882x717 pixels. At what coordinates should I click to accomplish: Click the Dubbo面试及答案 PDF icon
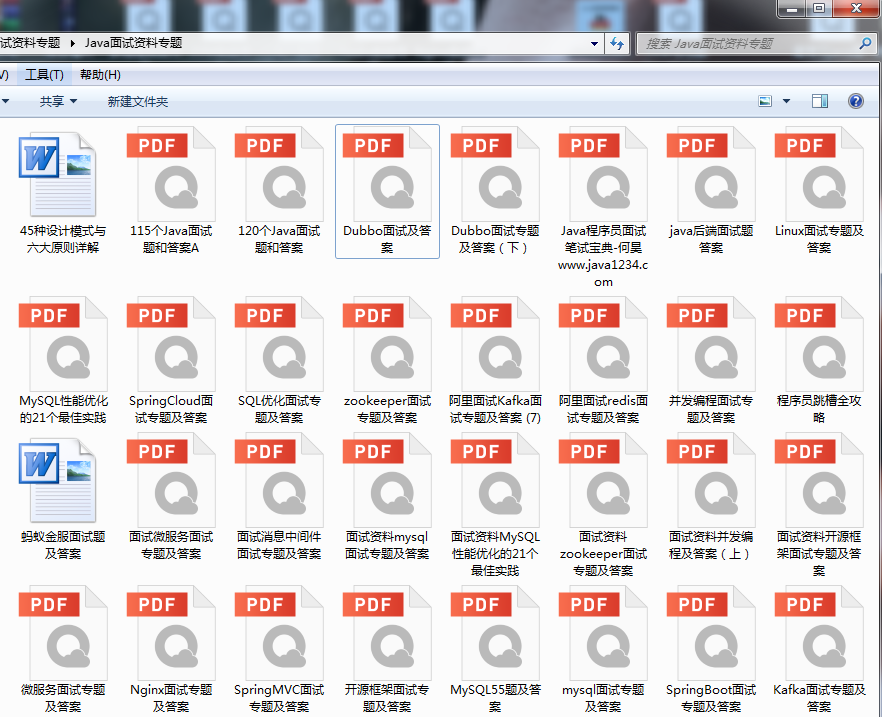pyautogui.click(x=387, y=174)
